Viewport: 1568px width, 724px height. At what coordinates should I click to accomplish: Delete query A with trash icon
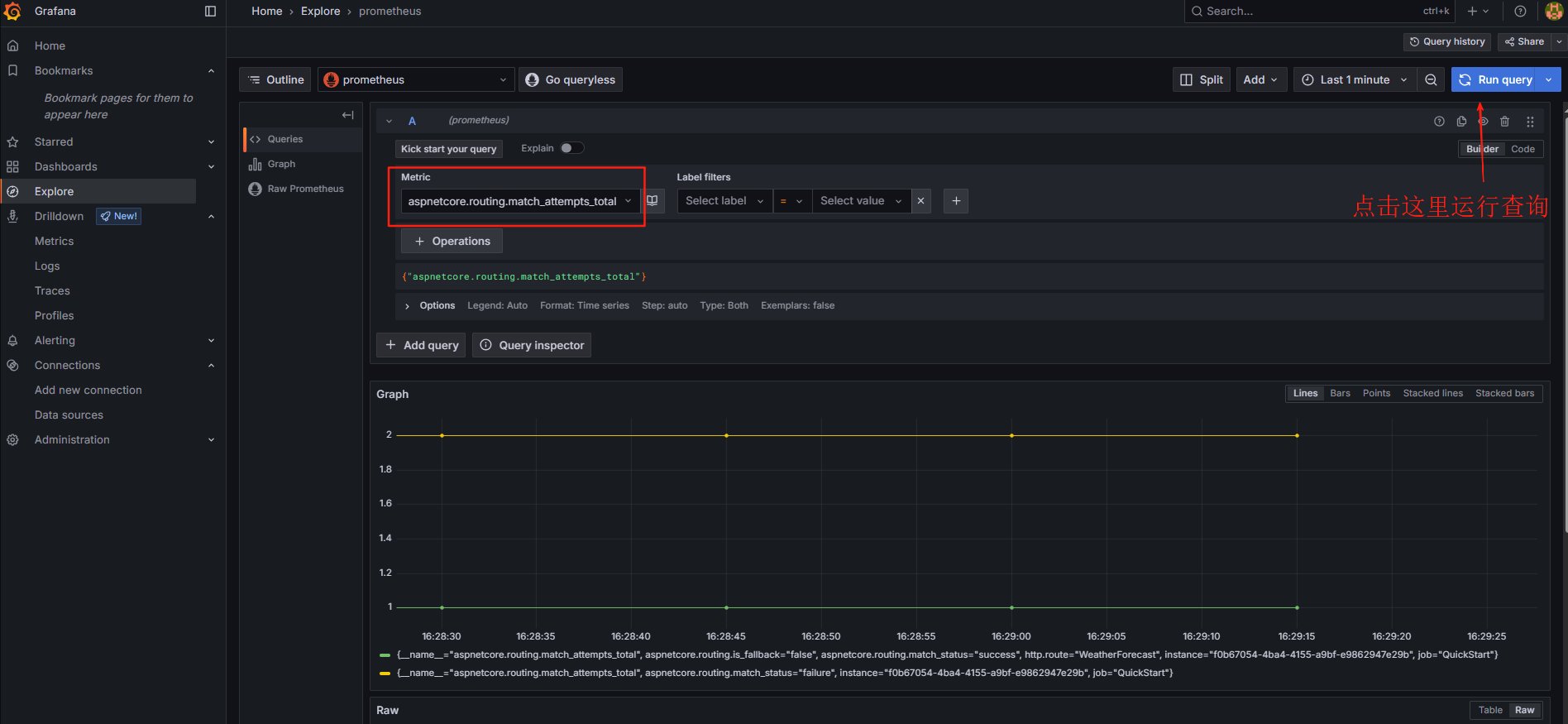point(1504,122)
